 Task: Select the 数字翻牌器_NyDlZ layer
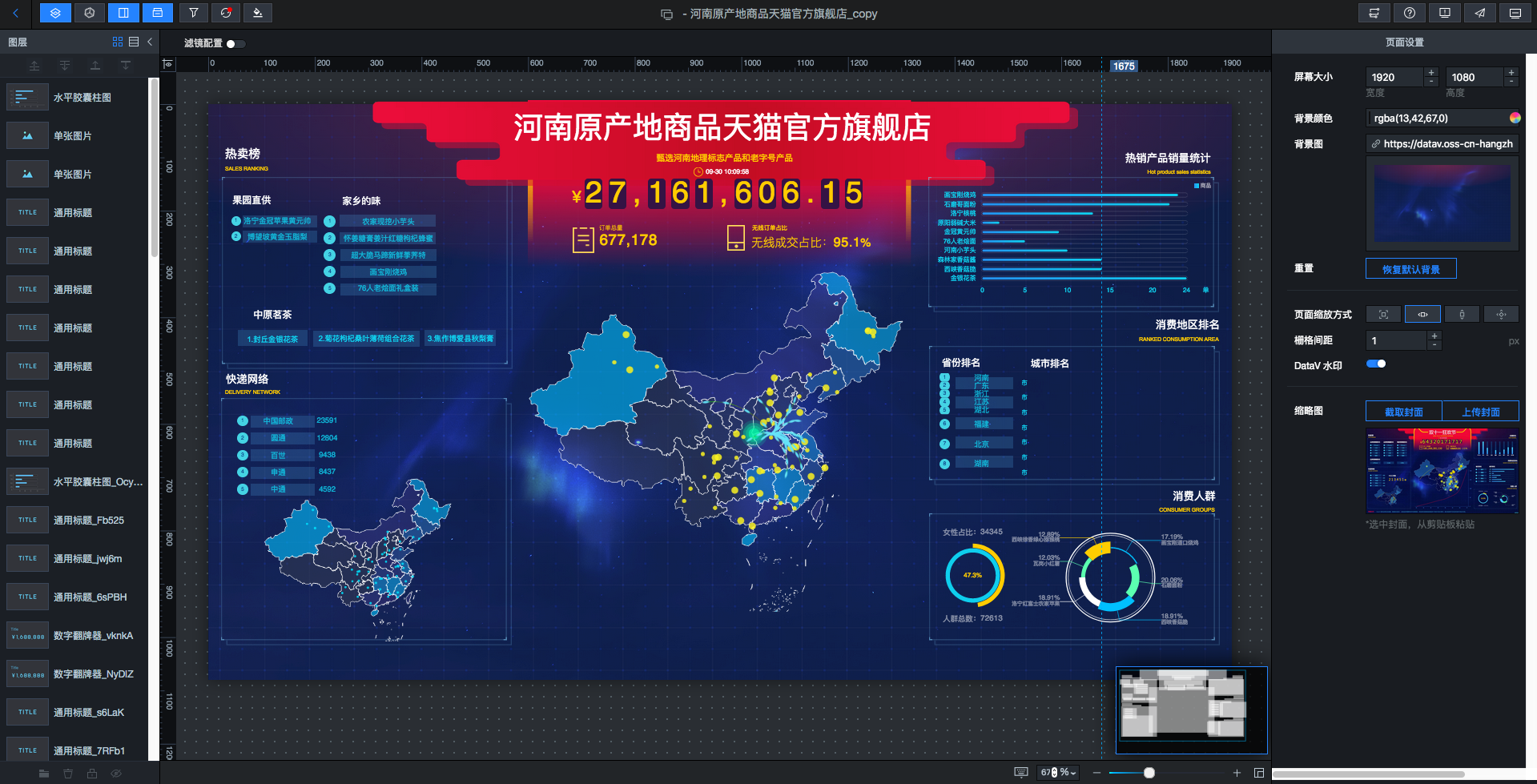[74, 674]
